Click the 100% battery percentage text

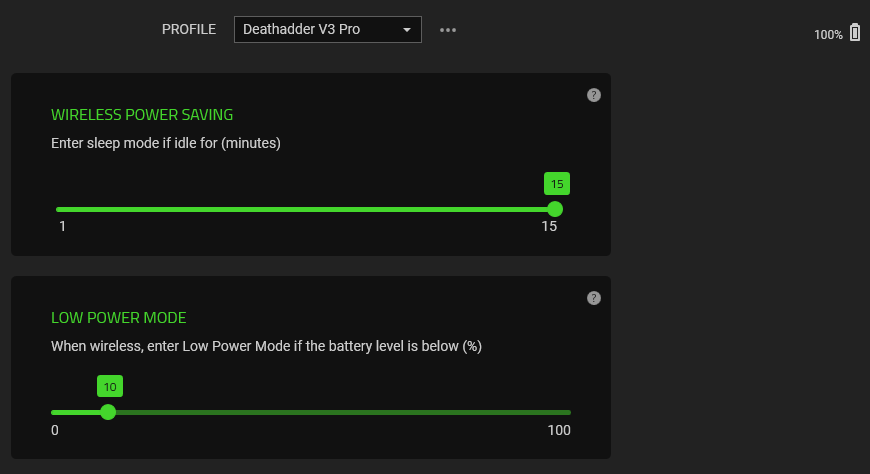(828, 35)
